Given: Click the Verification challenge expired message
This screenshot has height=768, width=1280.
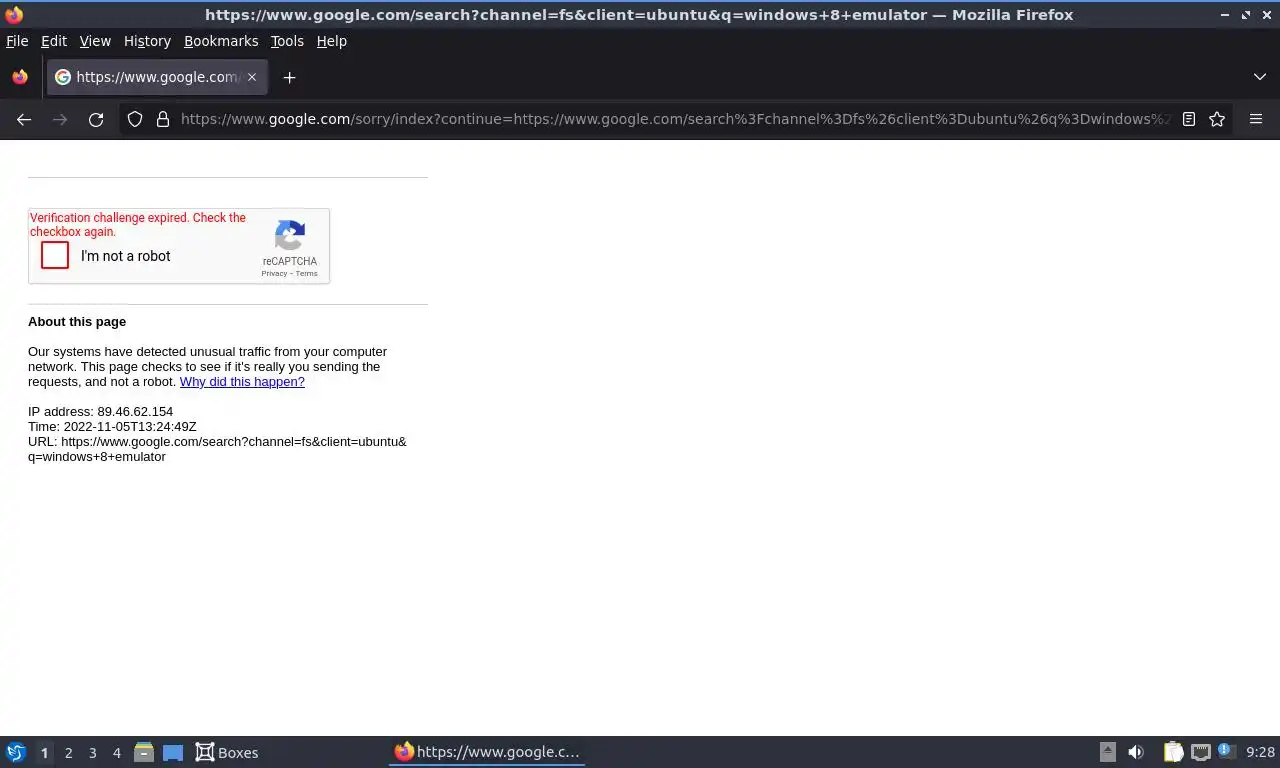Looking at the screenshot, I should (138, 225).
